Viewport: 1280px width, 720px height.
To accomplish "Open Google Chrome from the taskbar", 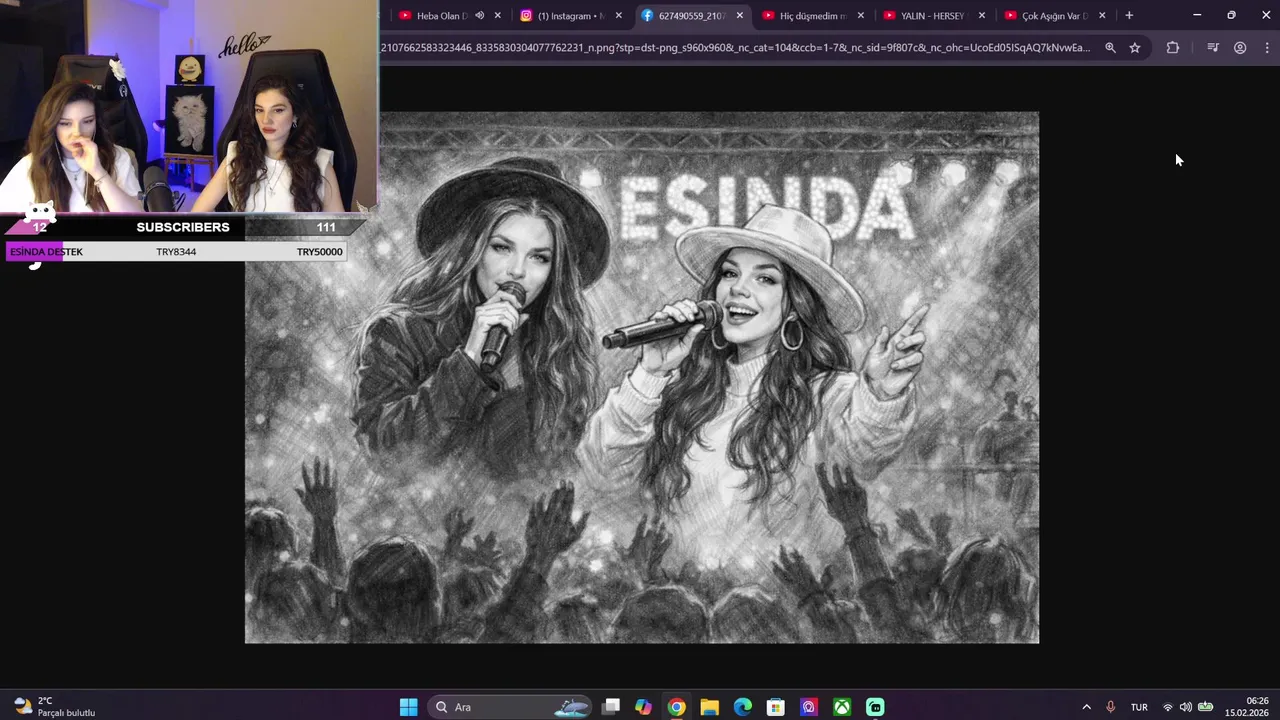I will (x=677, y=707).
